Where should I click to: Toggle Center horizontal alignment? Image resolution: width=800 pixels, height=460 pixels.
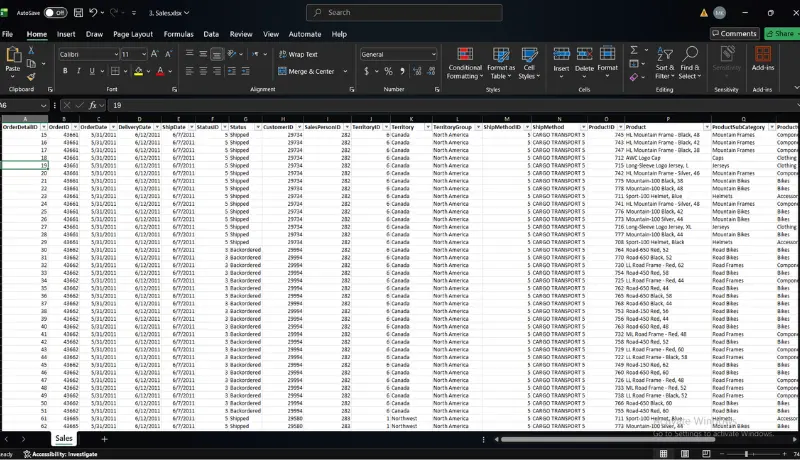[203, 71]
